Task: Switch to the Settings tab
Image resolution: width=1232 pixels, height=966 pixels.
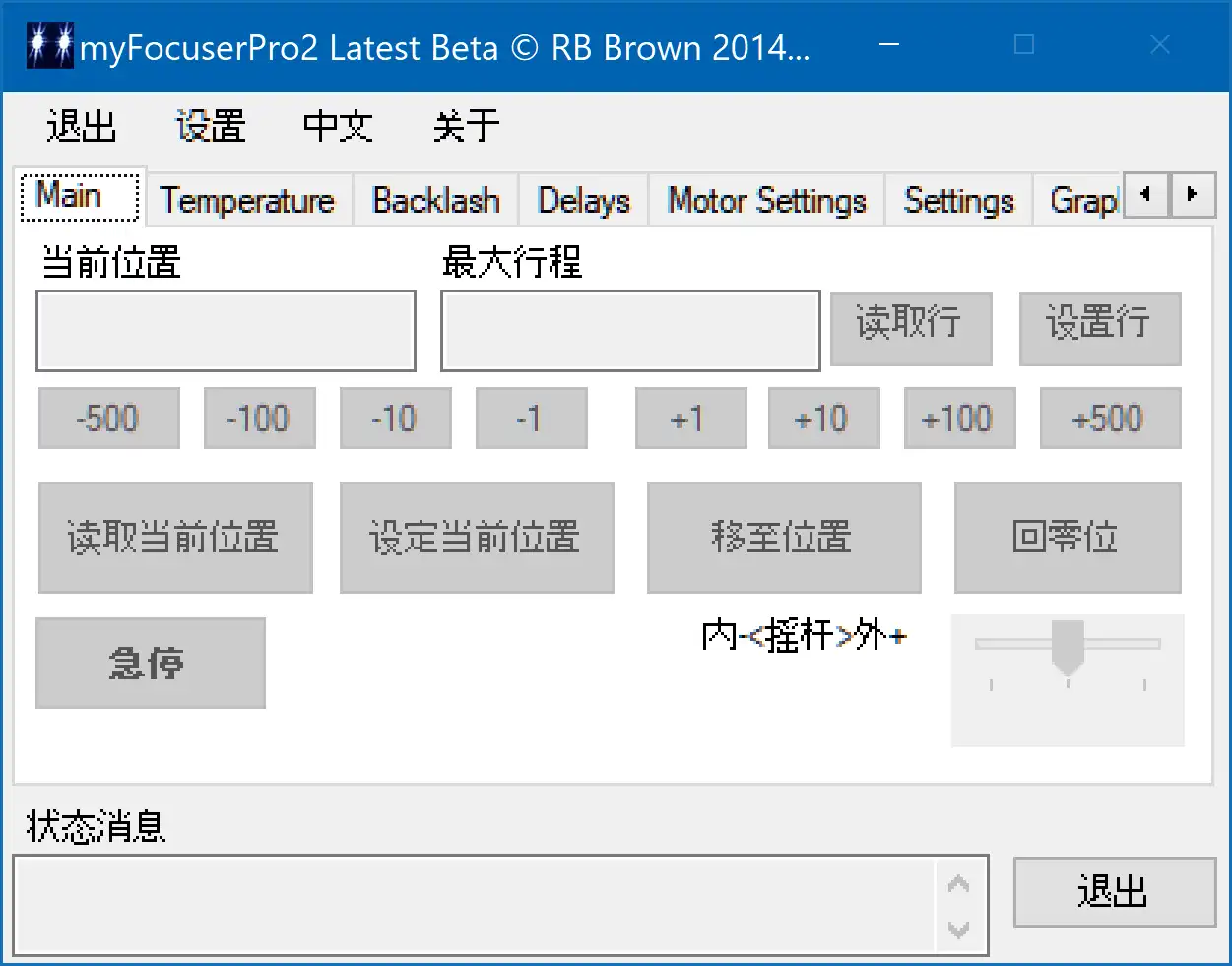Action: (959, 201)
